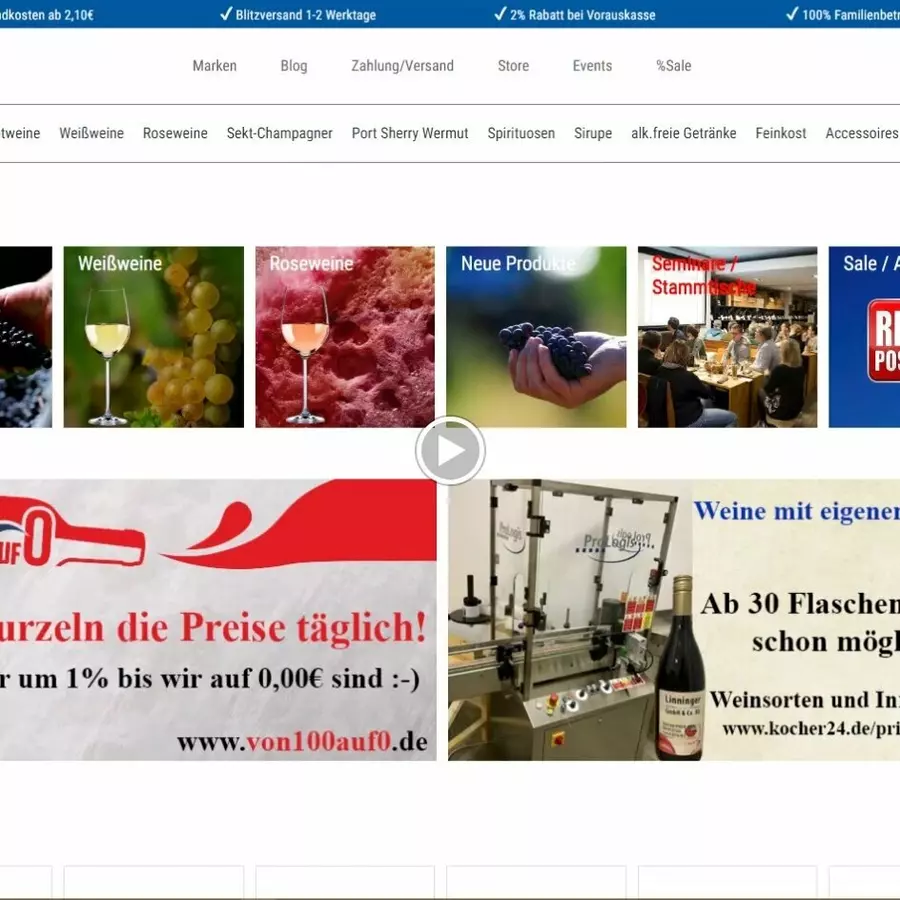900x900 pixels.
Task: Click the Weißweine image tile
Action: (153, 337)
